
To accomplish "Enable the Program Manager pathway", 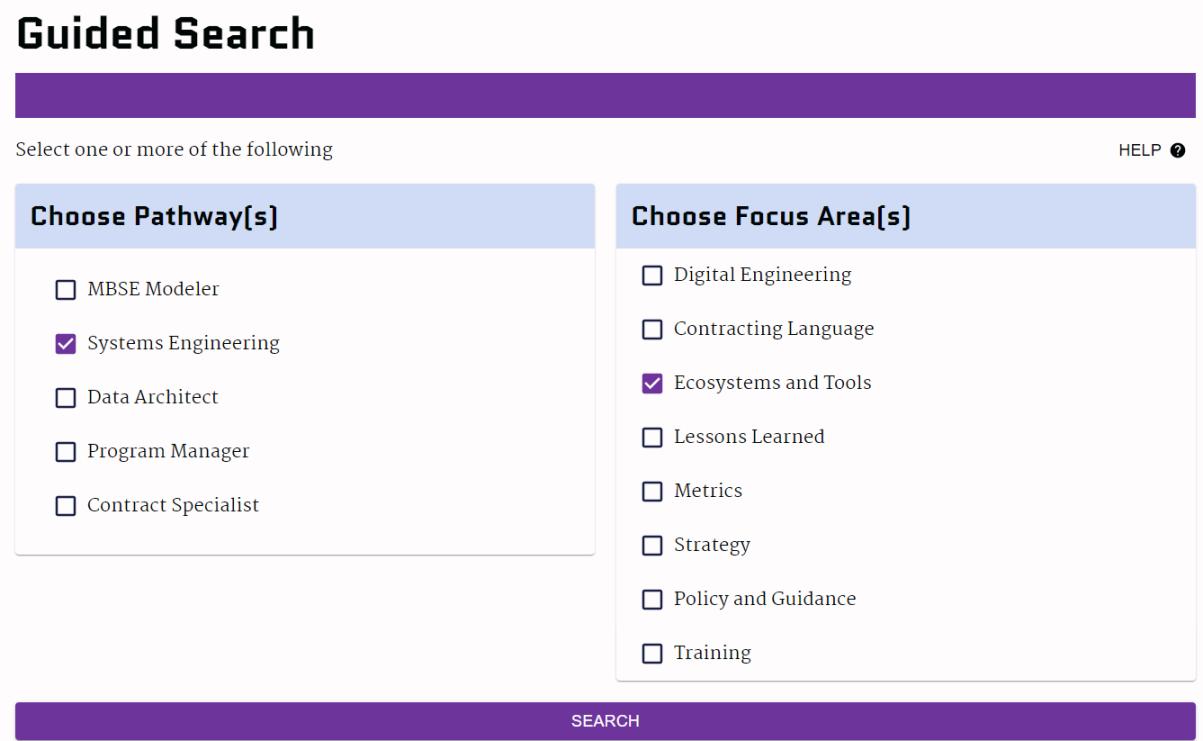I will [x=65, y=452].
